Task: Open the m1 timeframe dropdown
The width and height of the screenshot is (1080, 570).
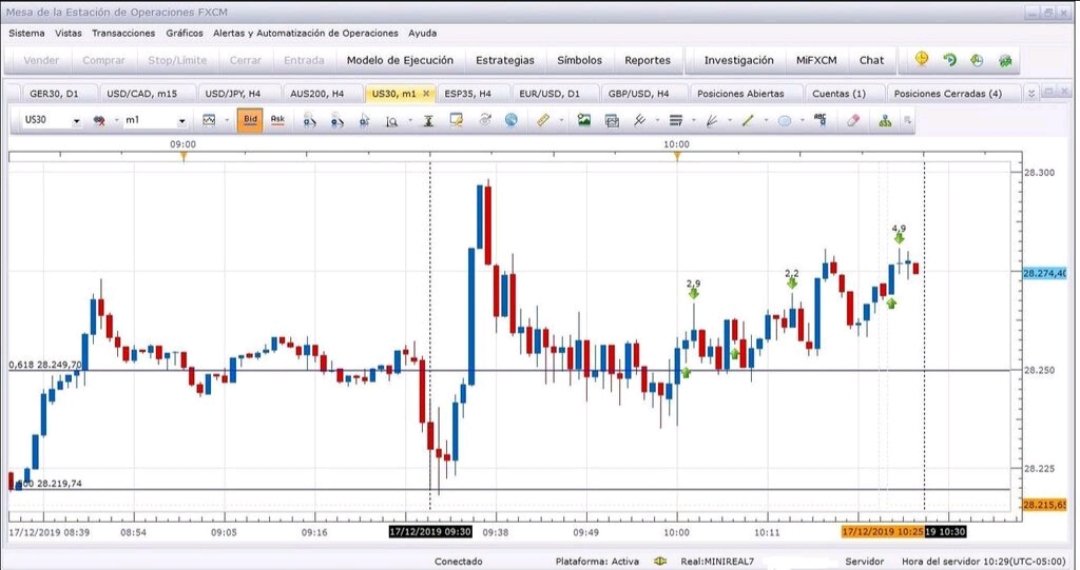Action: 182,121
